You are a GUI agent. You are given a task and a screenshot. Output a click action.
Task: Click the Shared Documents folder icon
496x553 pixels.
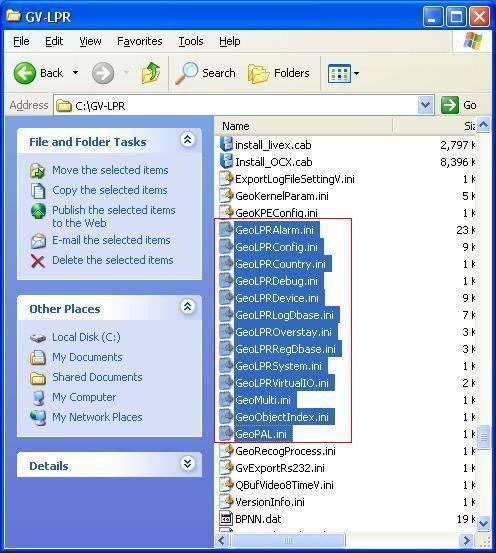click(38, 378)
